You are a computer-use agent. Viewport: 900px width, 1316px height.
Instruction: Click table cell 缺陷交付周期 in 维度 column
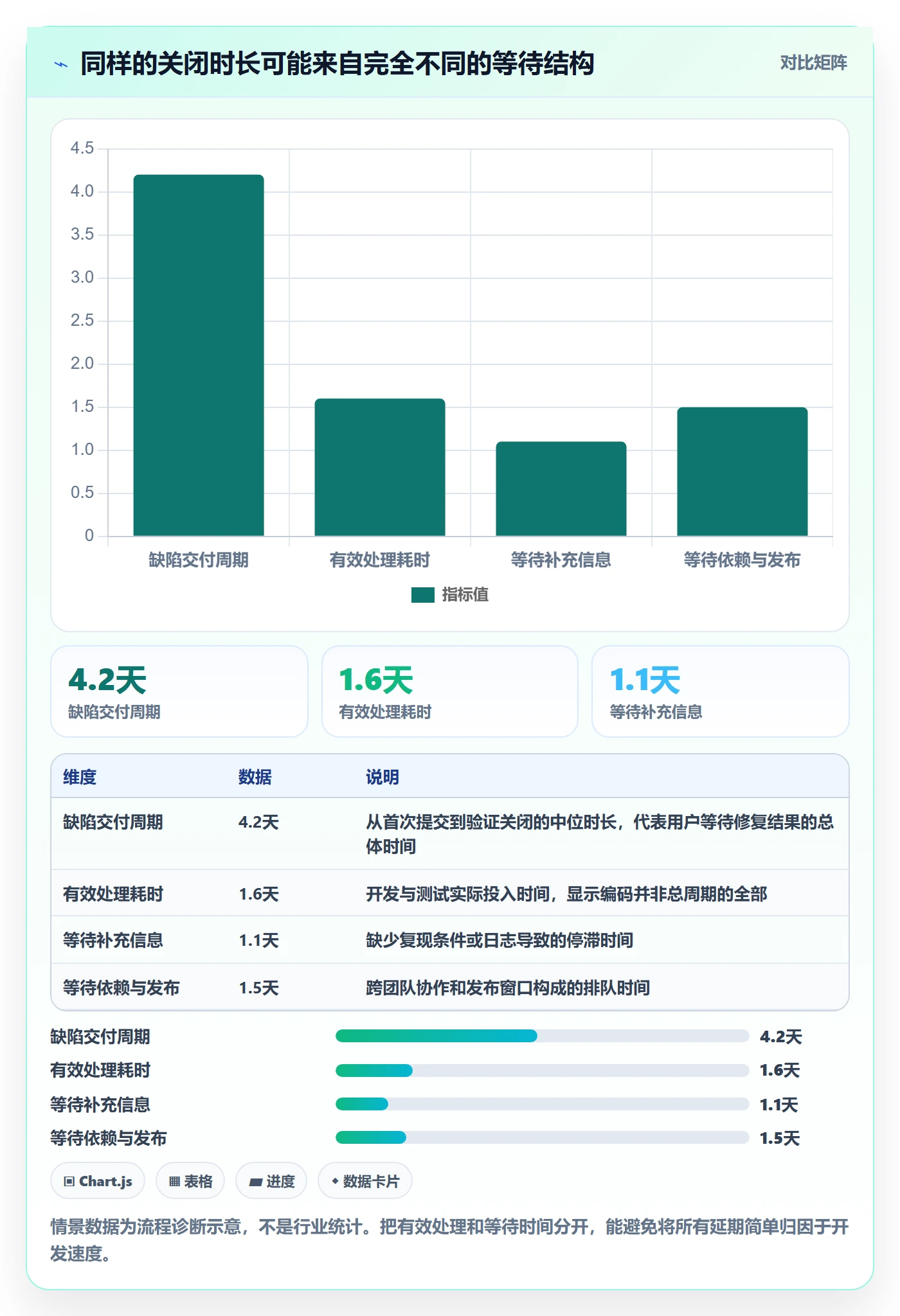tap(113, 822)
